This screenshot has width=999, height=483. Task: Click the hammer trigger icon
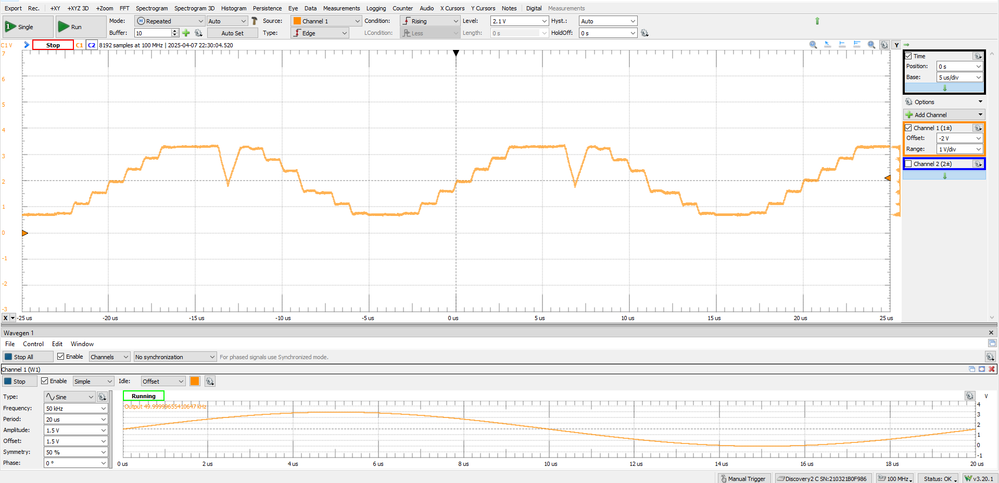click(x=254, y=21)
